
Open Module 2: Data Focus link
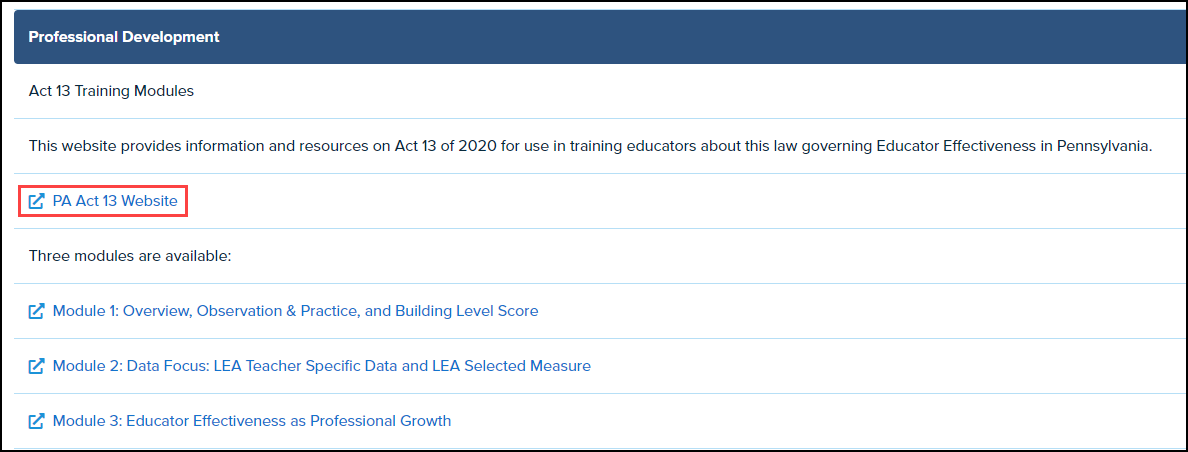321,366
